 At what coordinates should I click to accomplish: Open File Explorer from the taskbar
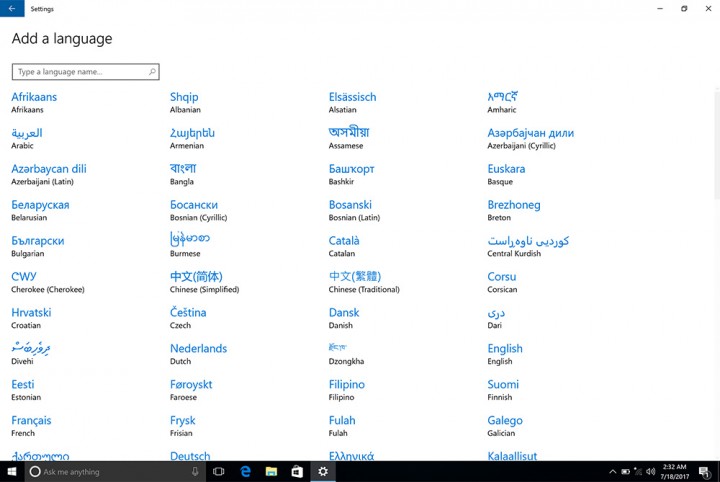click(271, 471)
